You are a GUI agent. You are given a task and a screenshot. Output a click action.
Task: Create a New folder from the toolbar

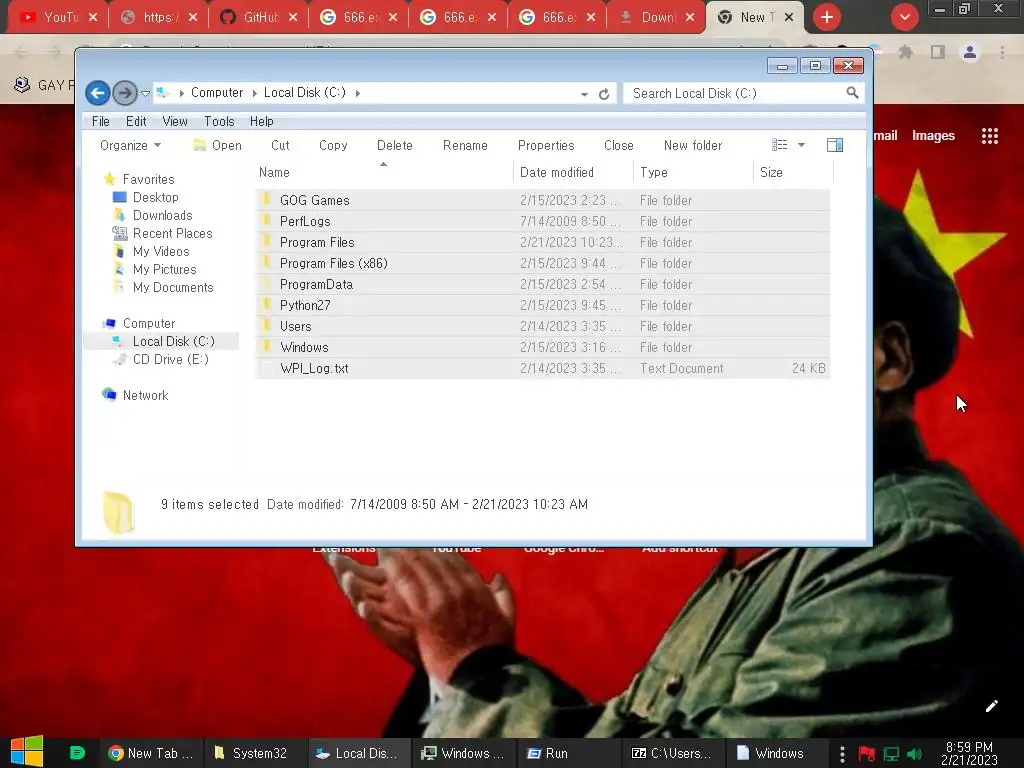693,145
